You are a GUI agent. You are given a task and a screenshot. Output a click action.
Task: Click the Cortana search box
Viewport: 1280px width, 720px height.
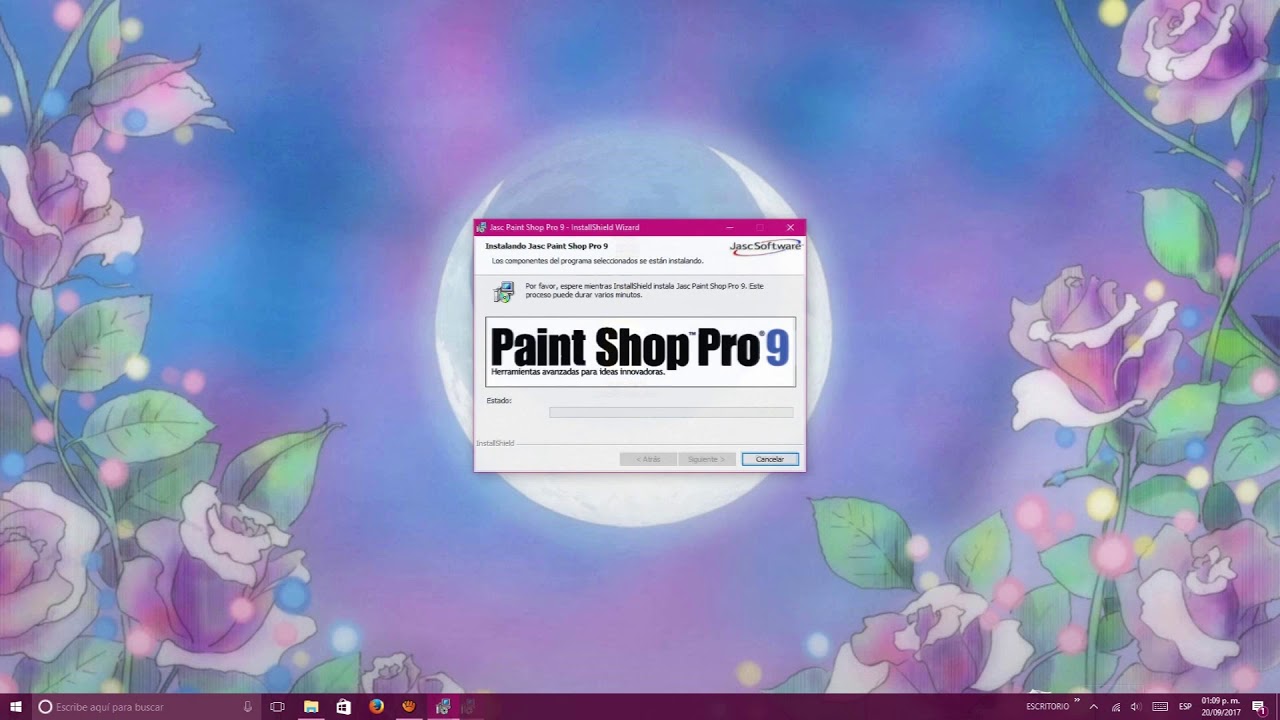pyautogui.click(x=146, y=707)
